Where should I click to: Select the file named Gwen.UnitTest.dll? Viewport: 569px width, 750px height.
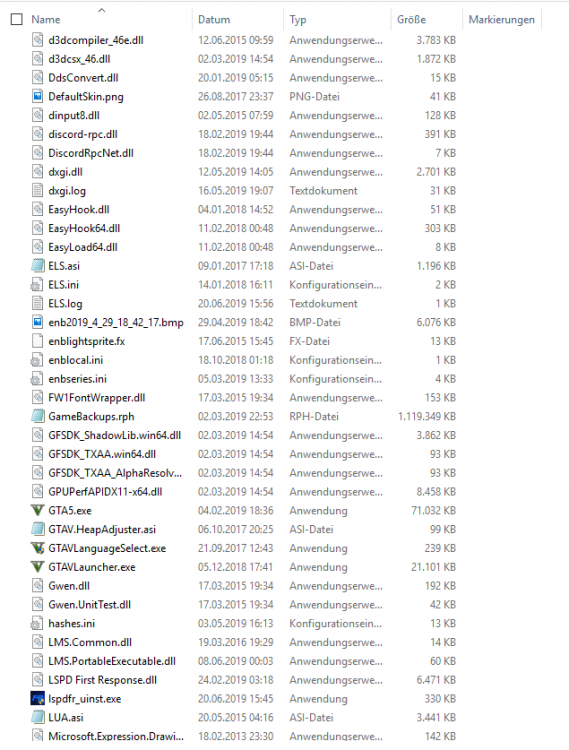pyautogui.click(x=89, y=605)
